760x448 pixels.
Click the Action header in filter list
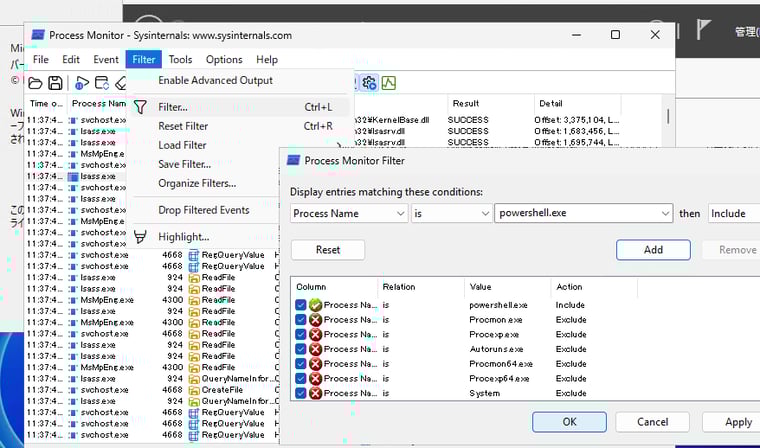click(594, 287)
